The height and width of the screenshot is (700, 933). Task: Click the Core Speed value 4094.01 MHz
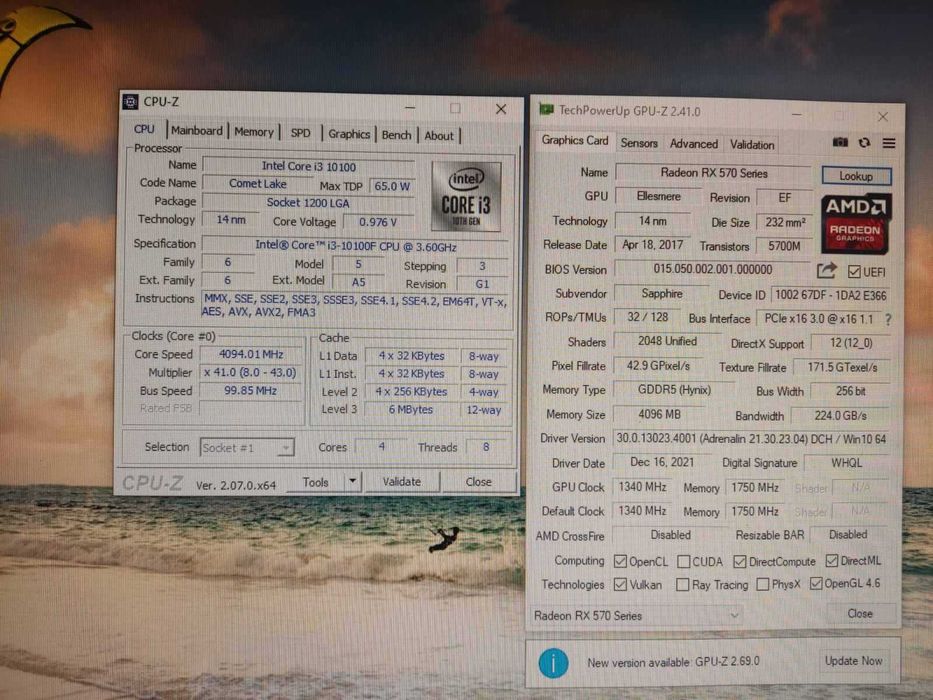tap(251, 354)
